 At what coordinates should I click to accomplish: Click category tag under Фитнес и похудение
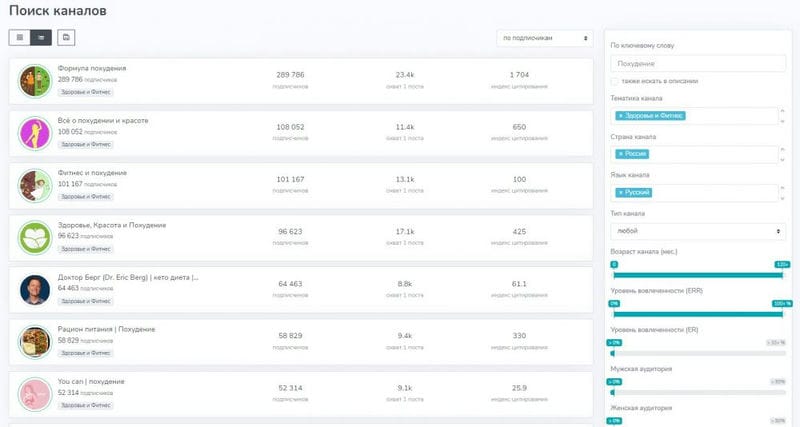(x=85, y=196)
